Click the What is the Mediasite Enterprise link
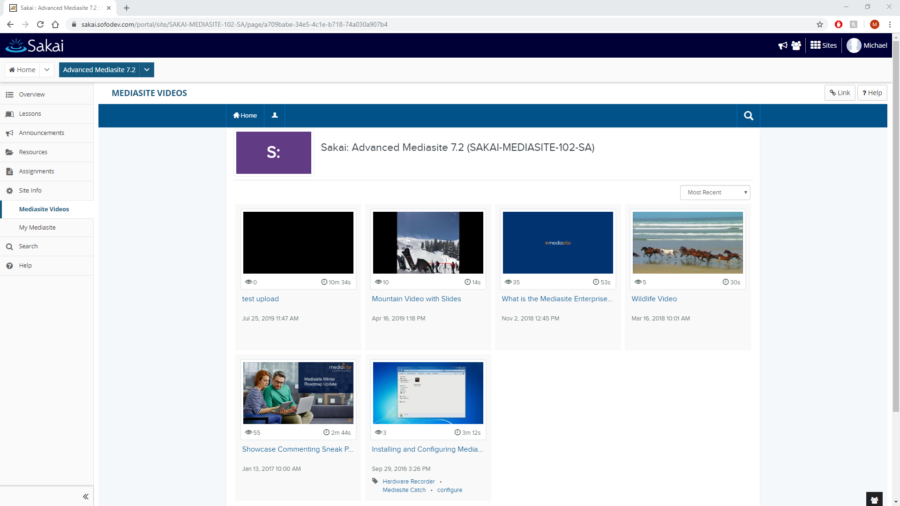 557,299
